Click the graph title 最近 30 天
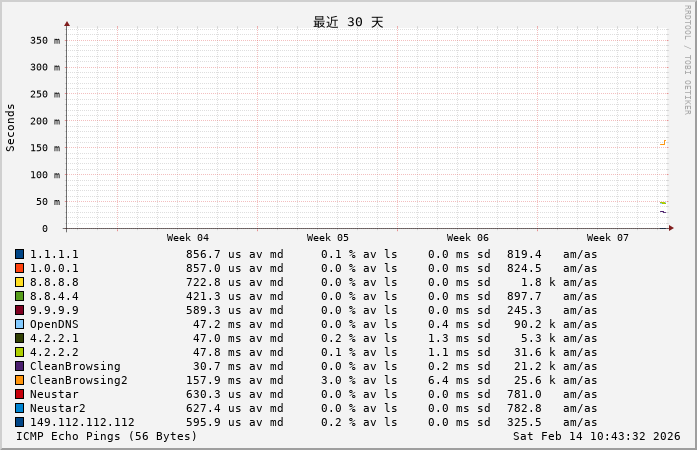697x450 pixels. (348, 22)
